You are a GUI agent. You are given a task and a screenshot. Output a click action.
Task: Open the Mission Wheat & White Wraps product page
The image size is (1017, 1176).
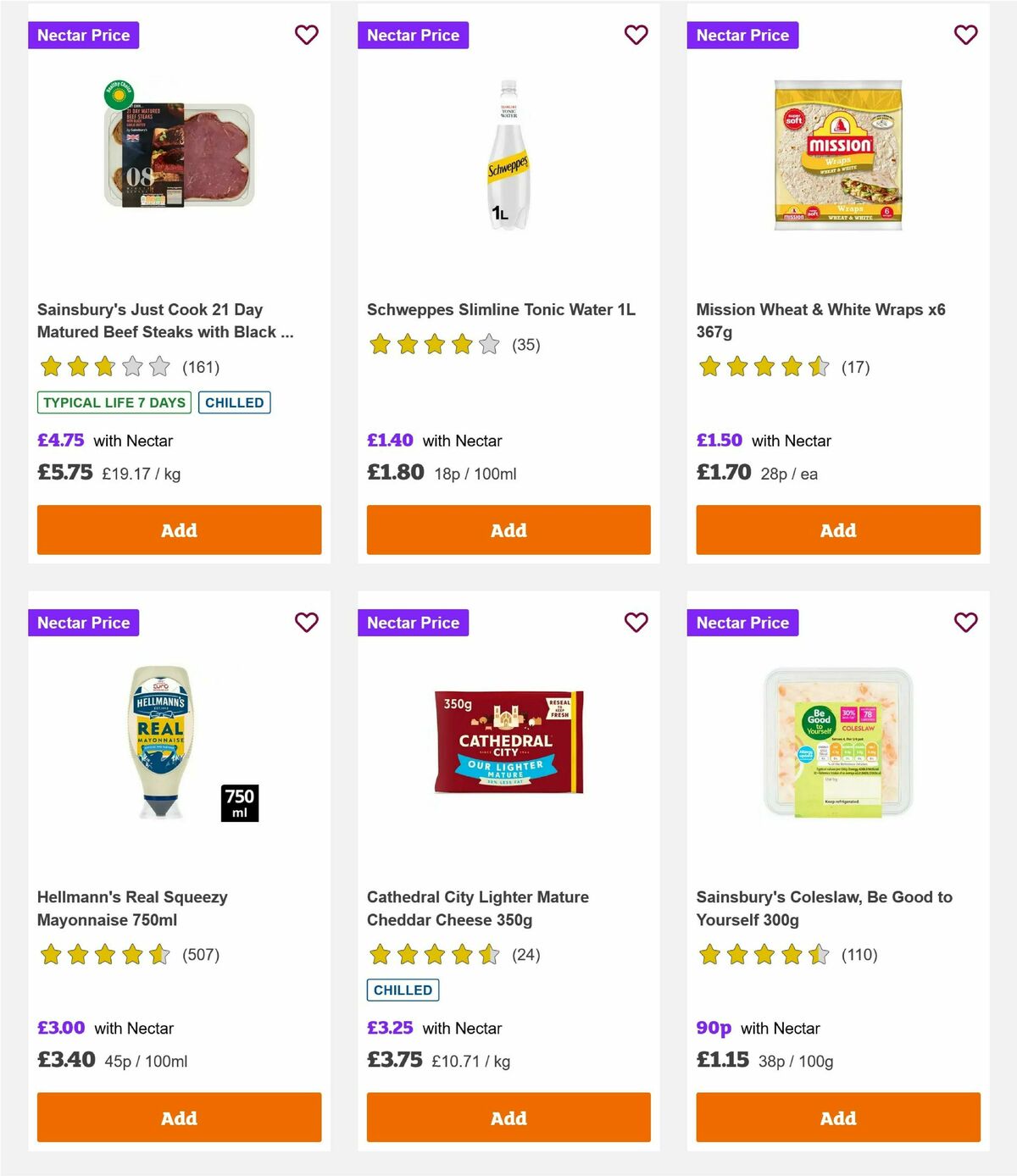[820, 320]
